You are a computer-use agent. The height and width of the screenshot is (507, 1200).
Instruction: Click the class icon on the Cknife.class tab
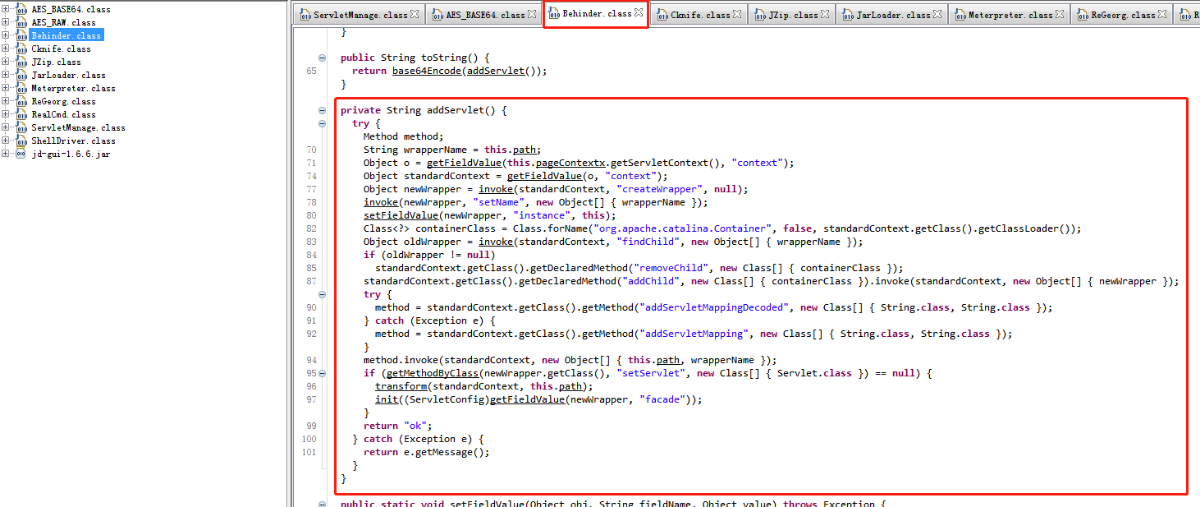click(x=662, y=15)
